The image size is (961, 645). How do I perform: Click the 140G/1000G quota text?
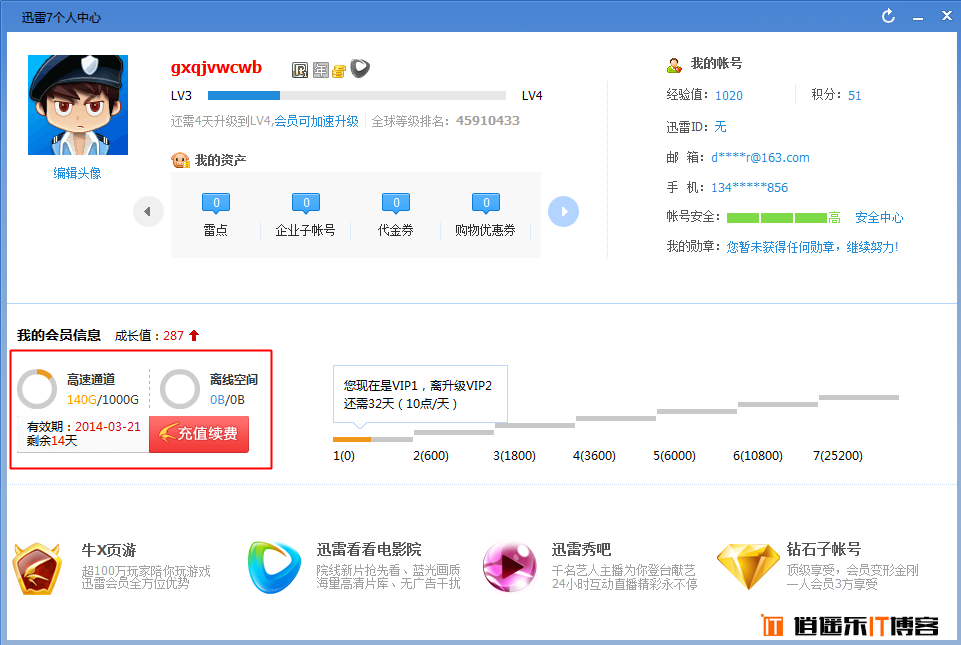tap(103, 400)
